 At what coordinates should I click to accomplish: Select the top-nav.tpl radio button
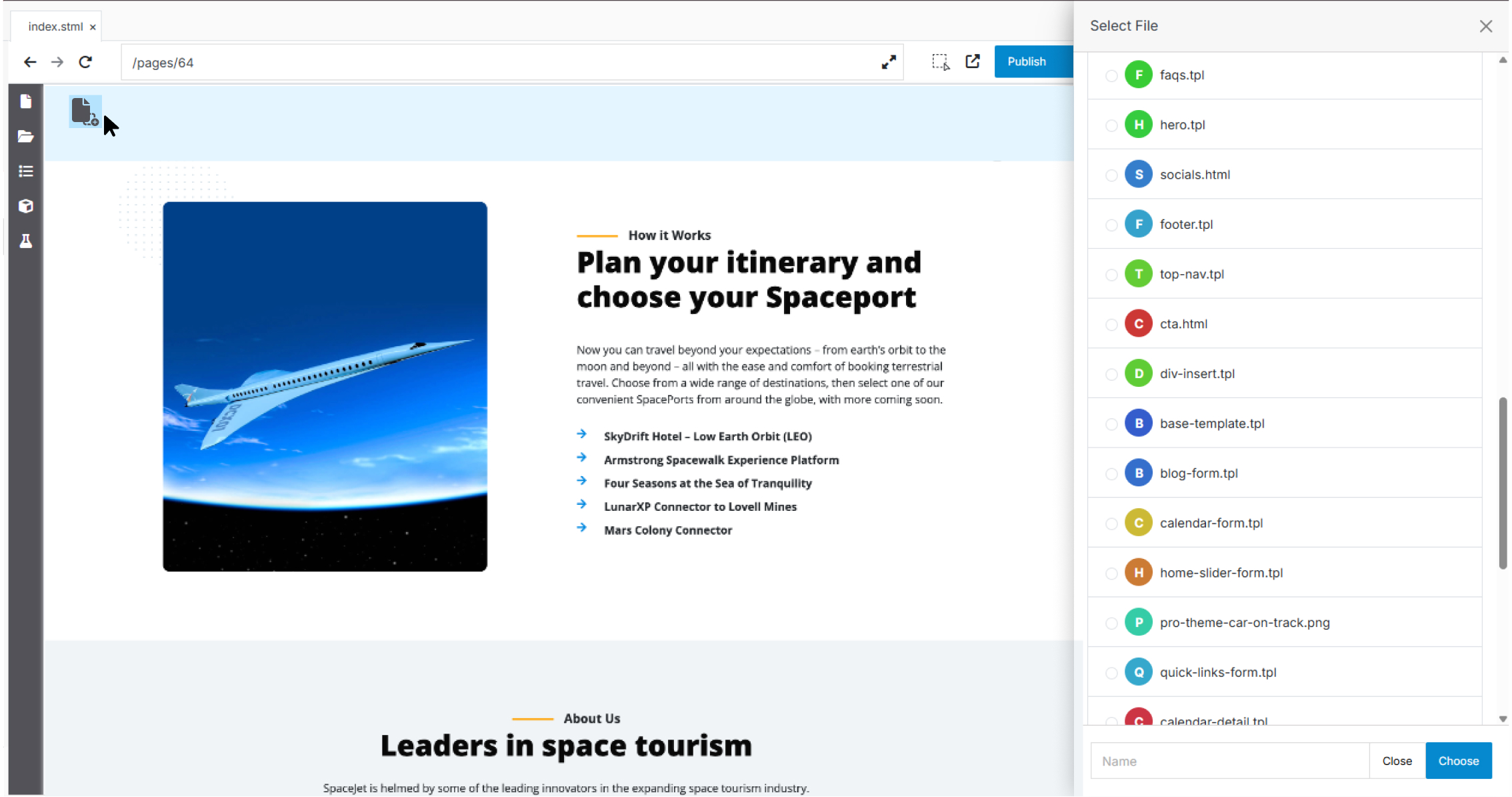tap(1111, 275)
